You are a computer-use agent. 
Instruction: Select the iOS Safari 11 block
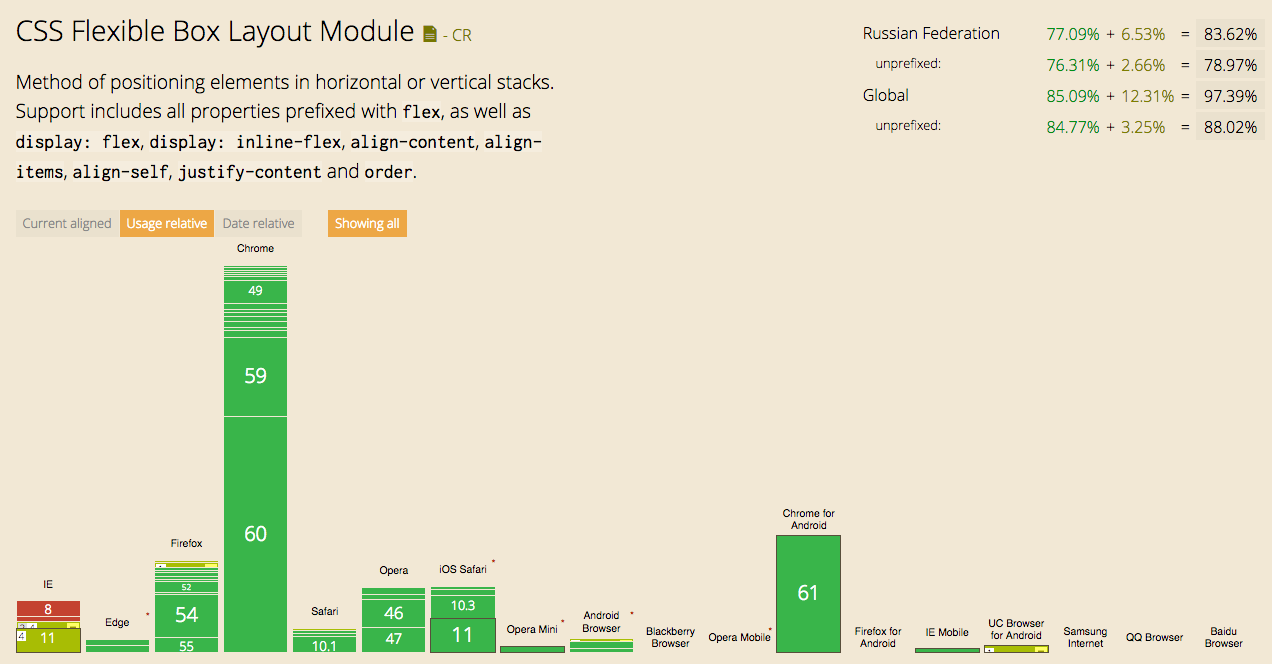click(462, 635)
